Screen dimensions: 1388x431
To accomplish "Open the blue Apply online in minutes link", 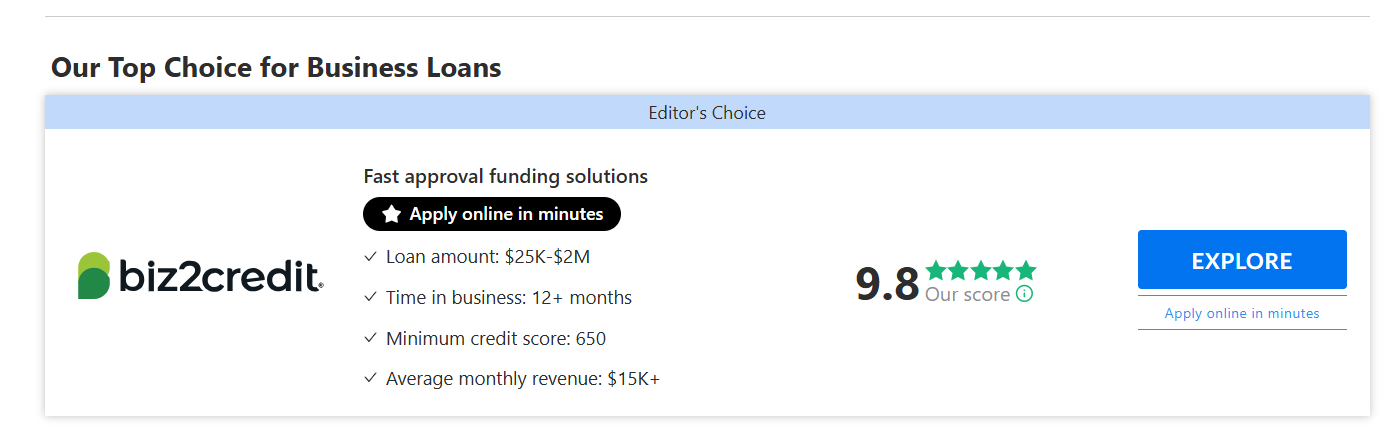I will (x=1242, y=313).
